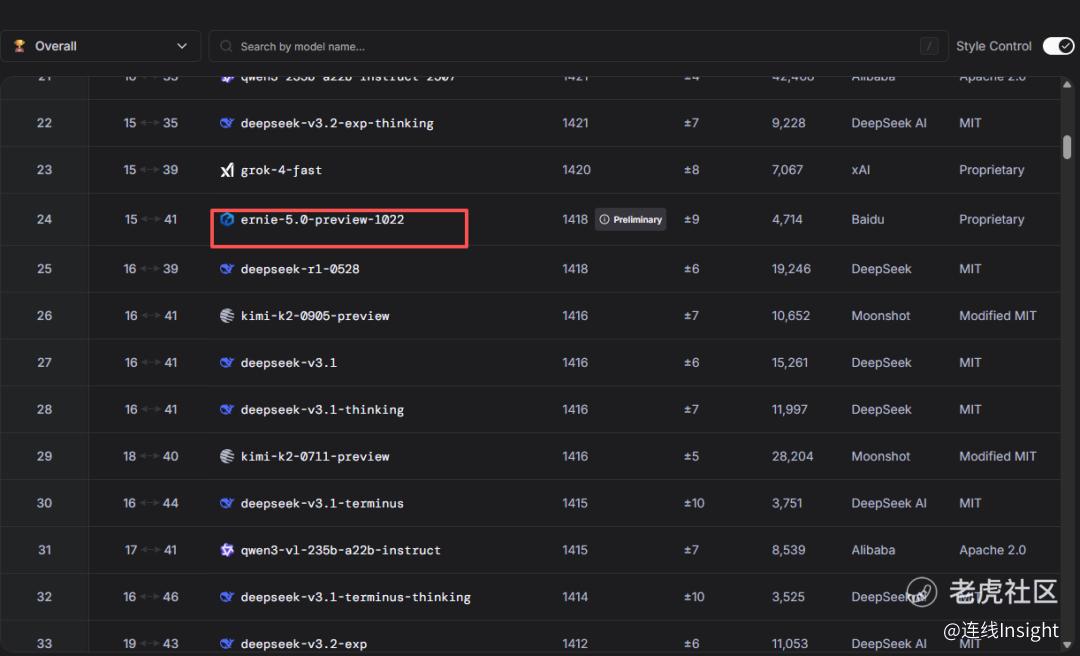
Task: Click the Qwen icon beside qwen3-vl-235b-a22b-instruct
Action: tap(227, 550)
